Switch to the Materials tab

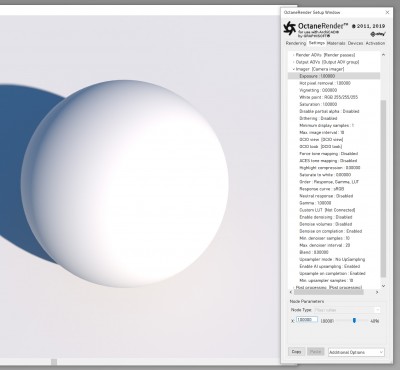click(x=336, y=43)
